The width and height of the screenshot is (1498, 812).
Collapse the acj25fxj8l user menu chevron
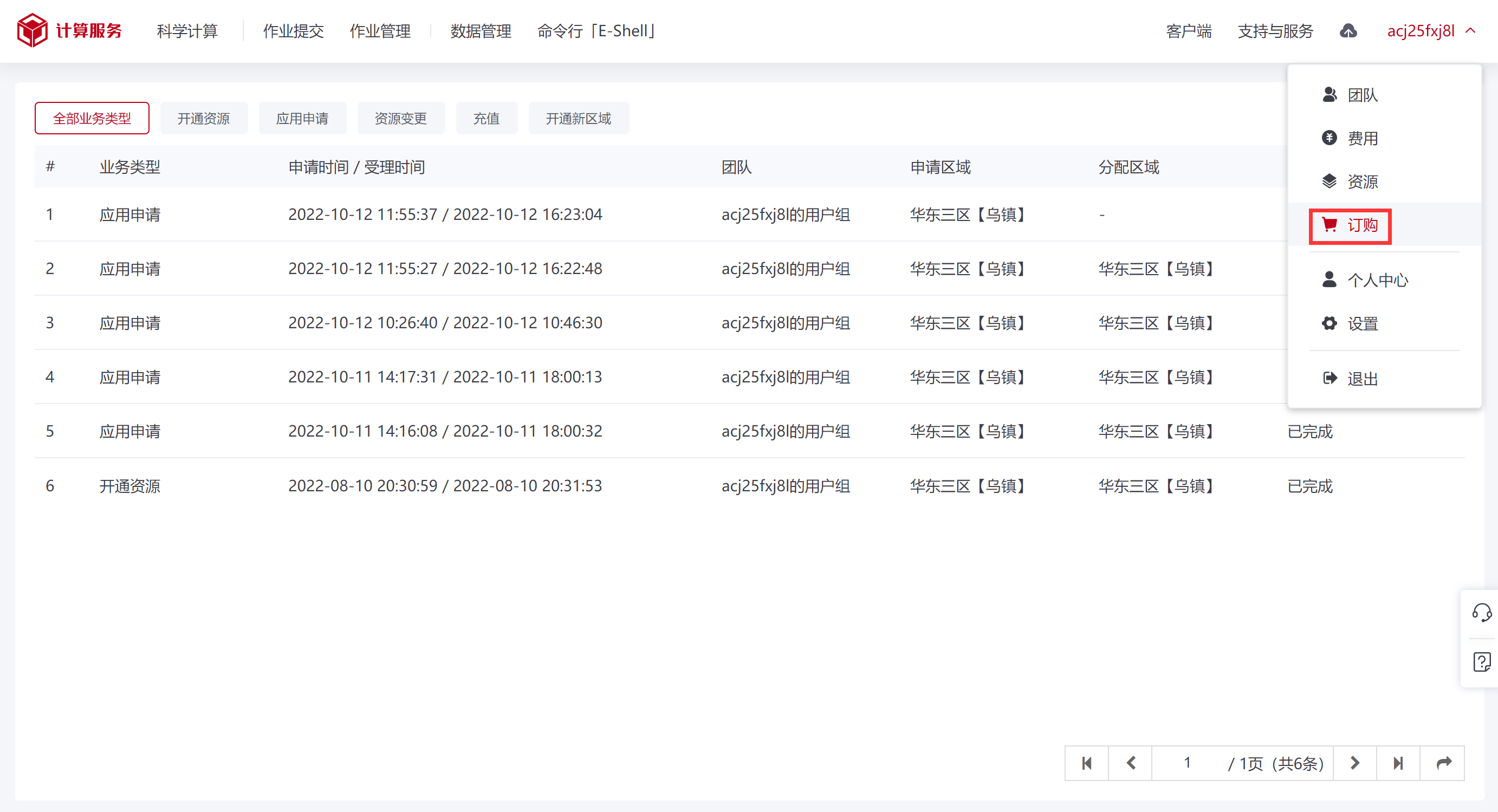[1471, 31]
